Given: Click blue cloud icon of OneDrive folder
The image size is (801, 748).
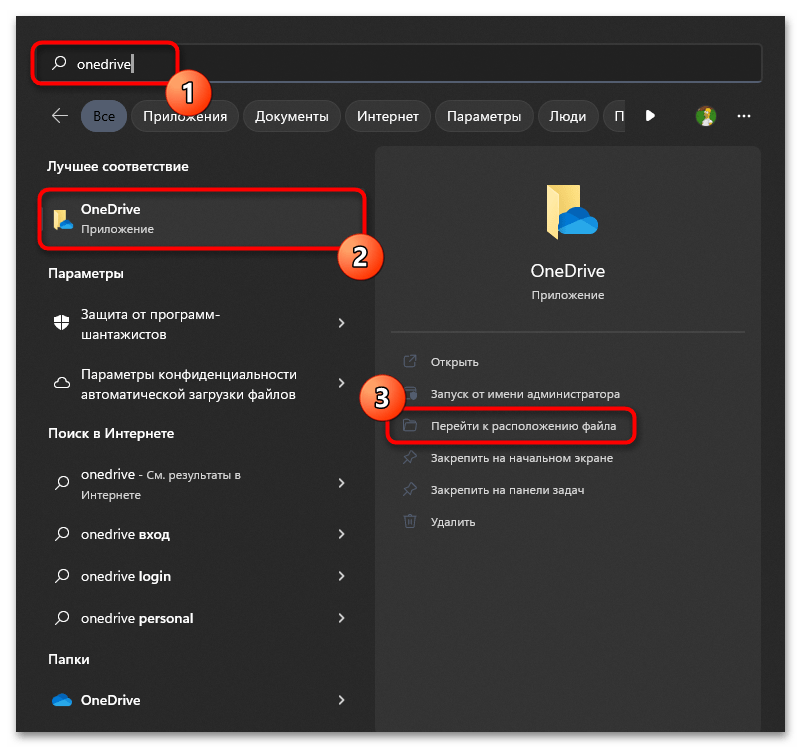Looking at the screenshot, I should 62,700.
